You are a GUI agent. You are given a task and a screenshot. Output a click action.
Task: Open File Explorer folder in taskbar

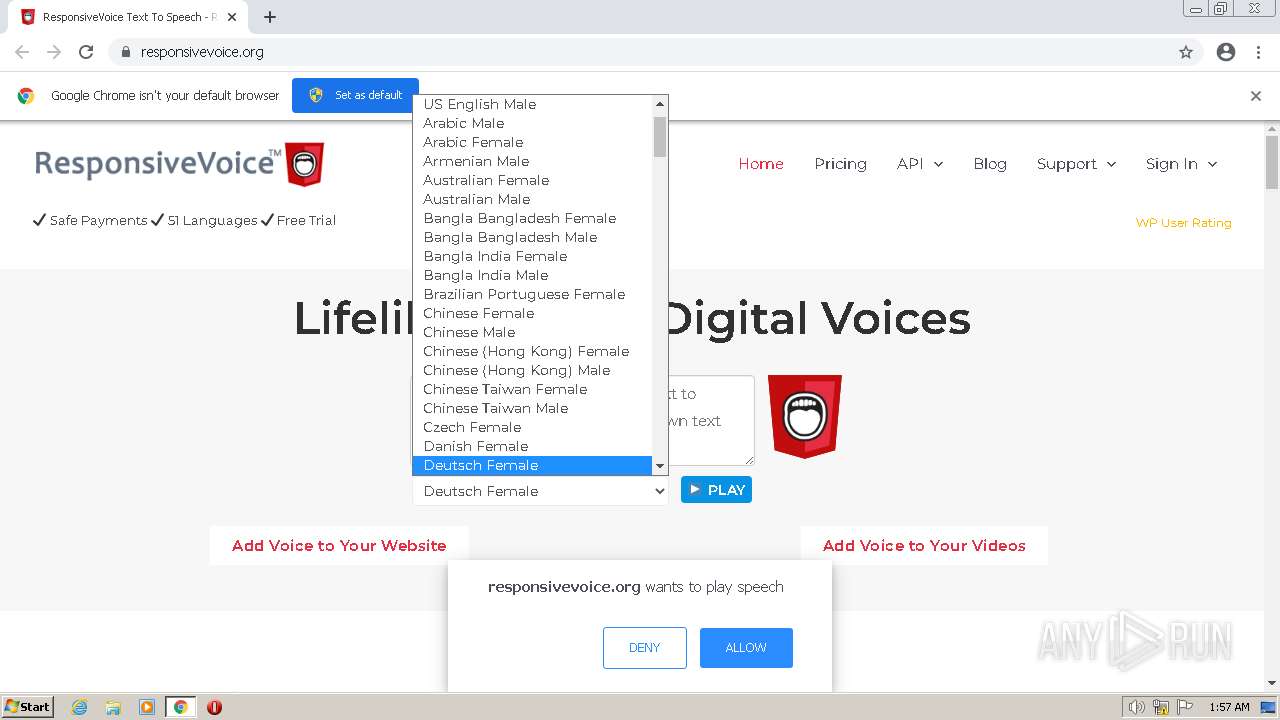[x=113, y=707]
